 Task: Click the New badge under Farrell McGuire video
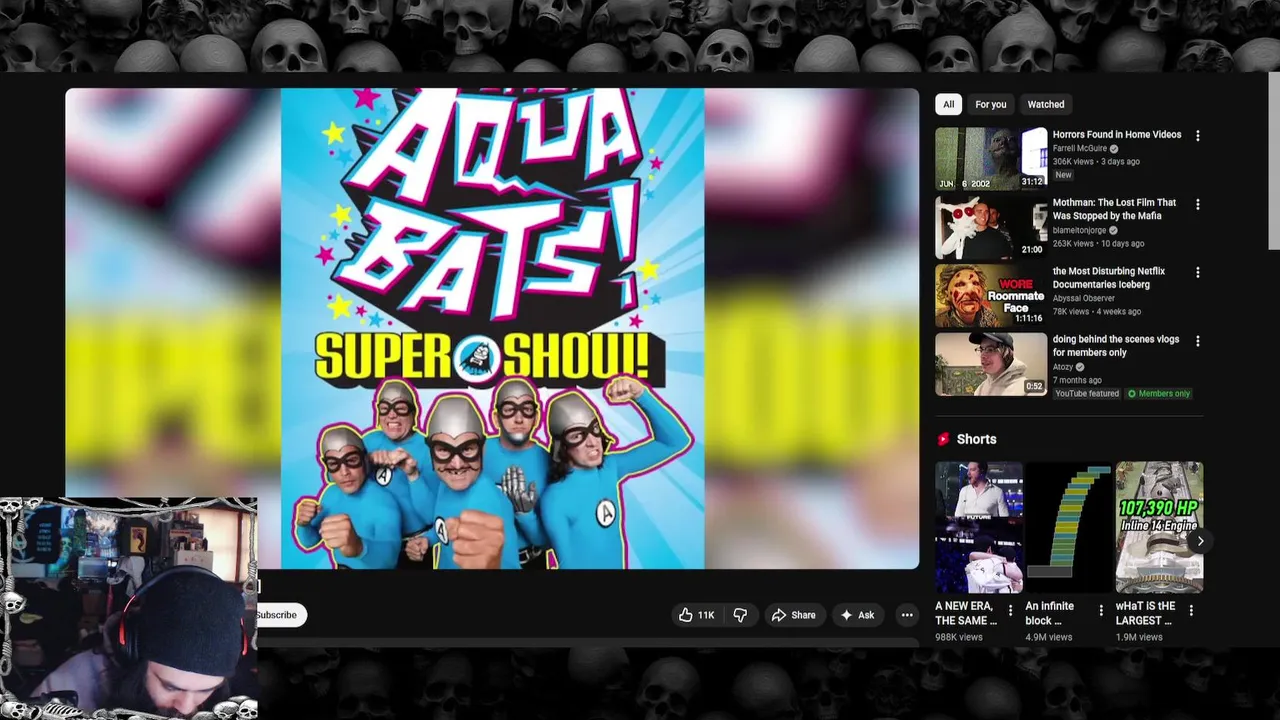1063,175
